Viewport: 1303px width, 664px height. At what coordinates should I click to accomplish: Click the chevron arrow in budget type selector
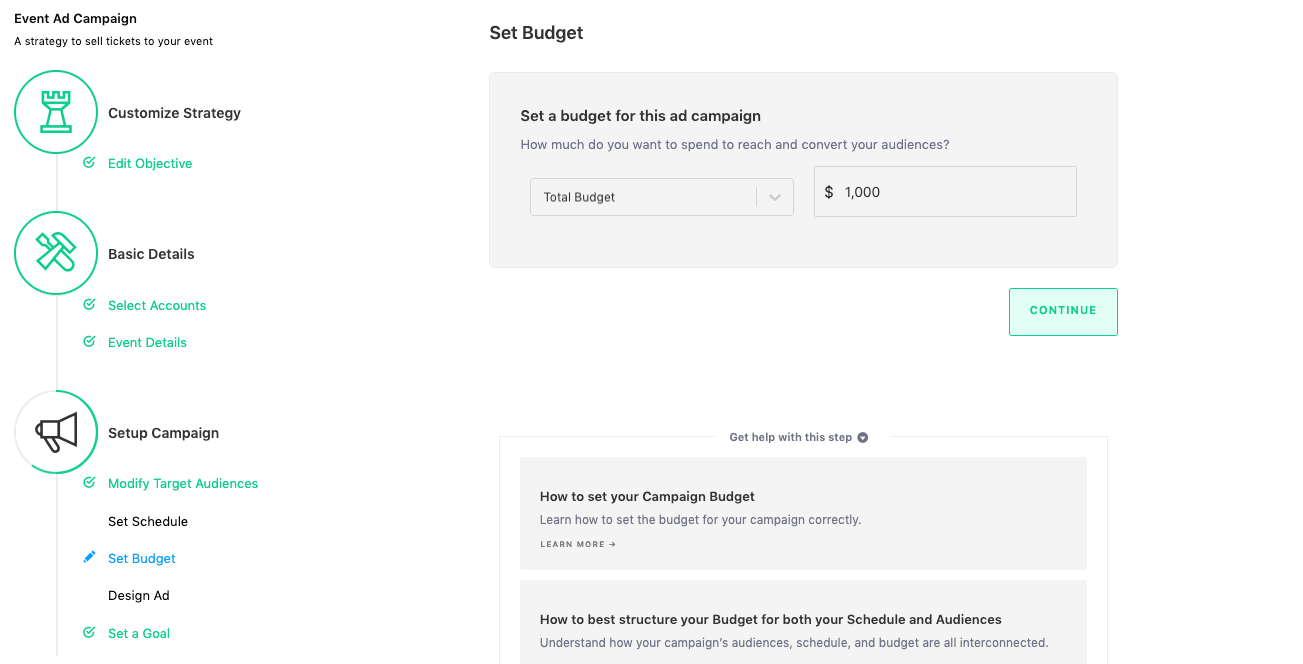(x=774, y=197)
